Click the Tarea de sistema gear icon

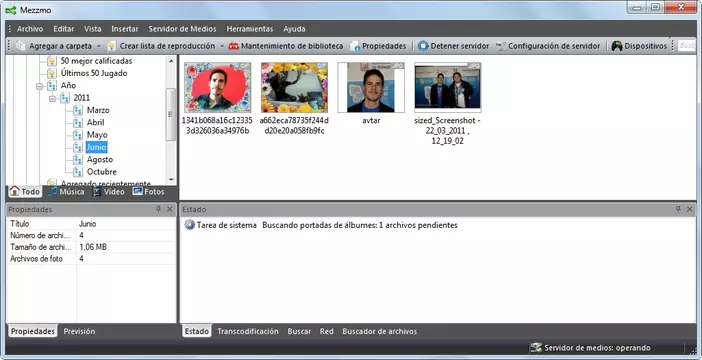click(x=189, y=225)
